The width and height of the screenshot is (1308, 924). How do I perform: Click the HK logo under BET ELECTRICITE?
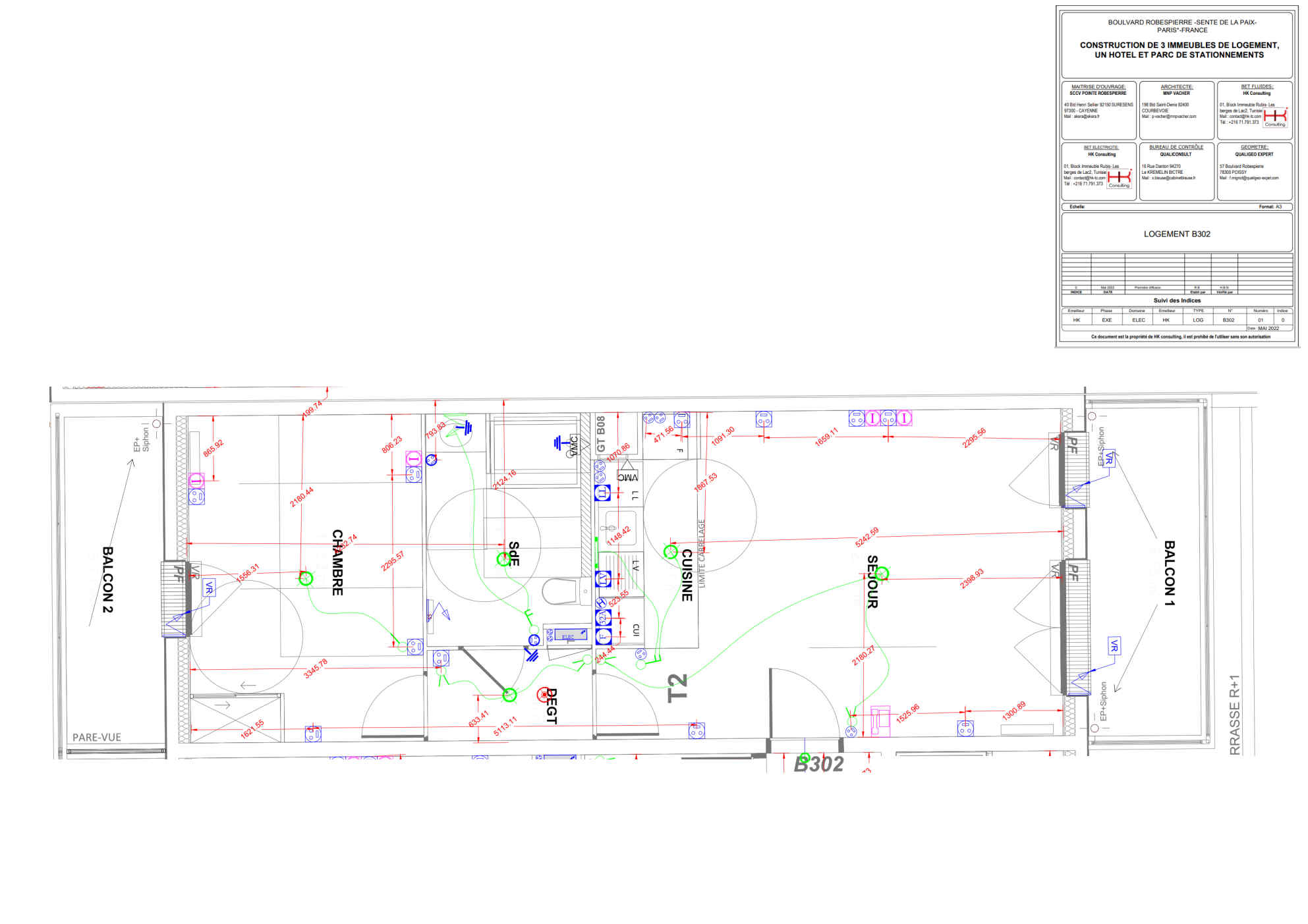click(1119, 178)
